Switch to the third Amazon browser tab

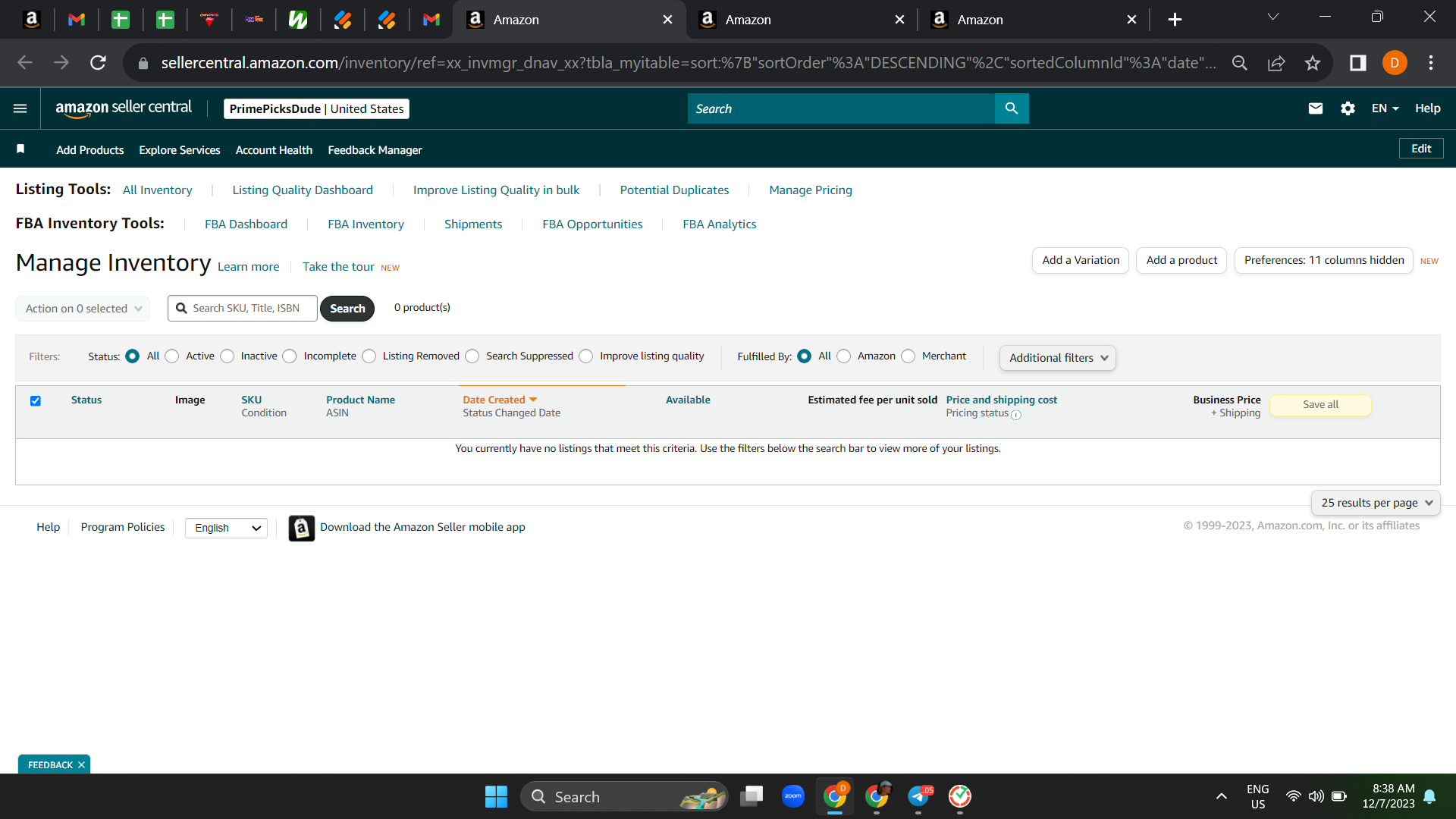(x=1033, y=20)
